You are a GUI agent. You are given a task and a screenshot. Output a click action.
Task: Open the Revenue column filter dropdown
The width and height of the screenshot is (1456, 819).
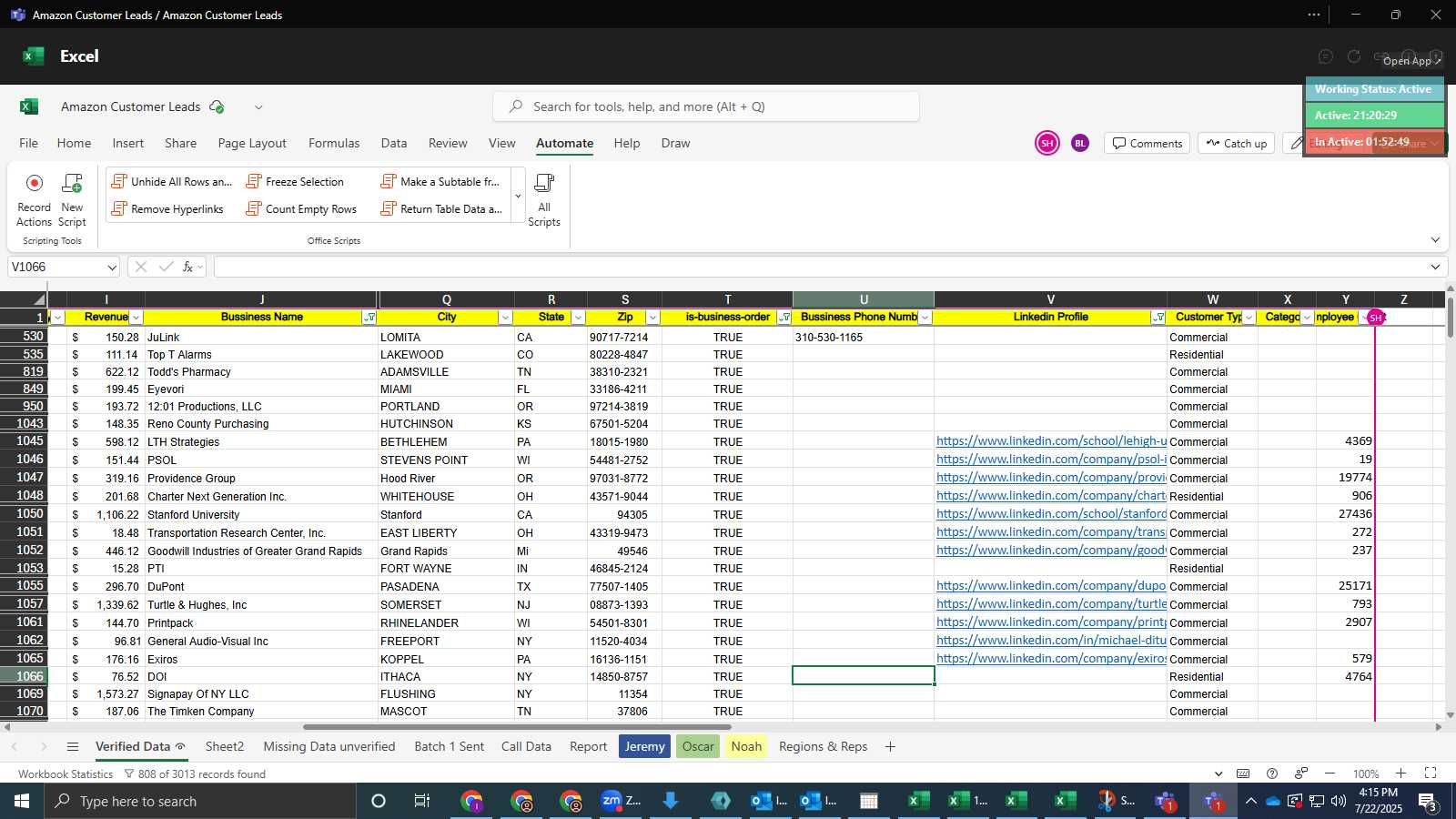pyautogui.click(x=136, y=318)
